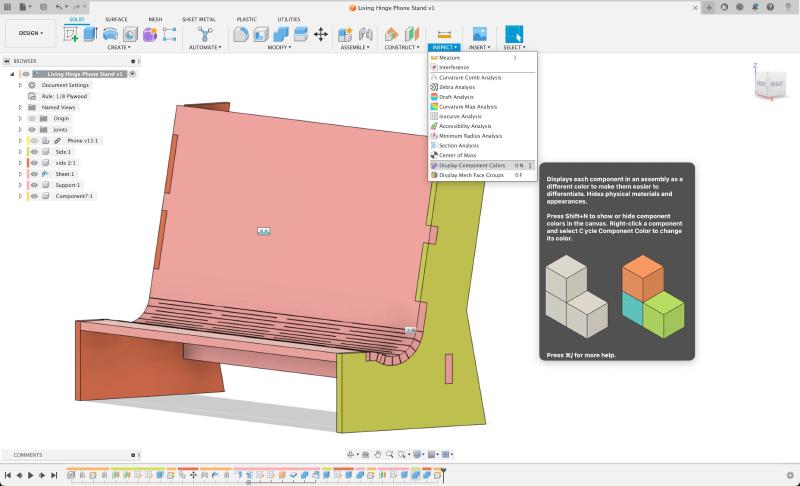Play the timeline
The width and height of the screenshot is (800, 486).
(x=31, y=475)
